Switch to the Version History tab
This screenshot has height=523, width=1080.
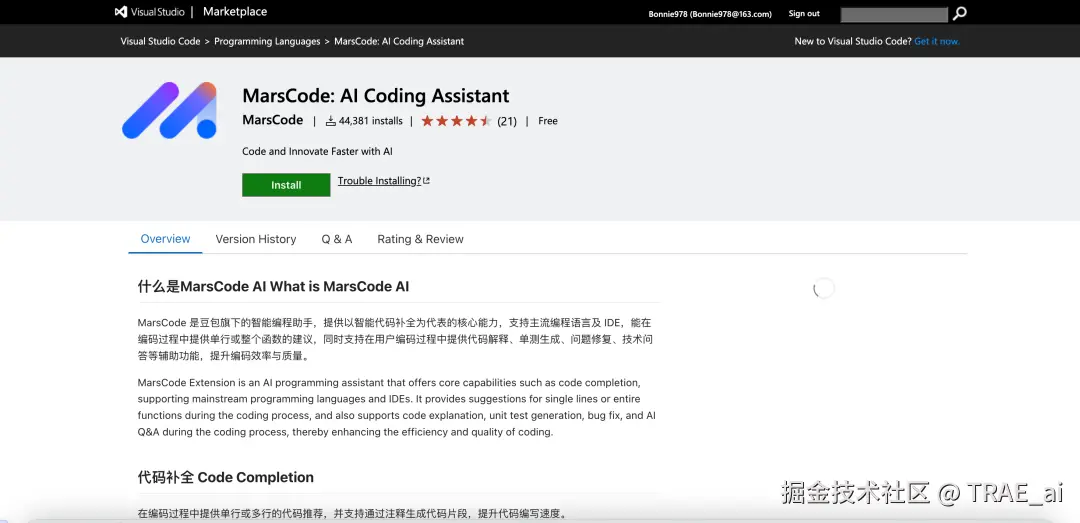pos(256,239)
